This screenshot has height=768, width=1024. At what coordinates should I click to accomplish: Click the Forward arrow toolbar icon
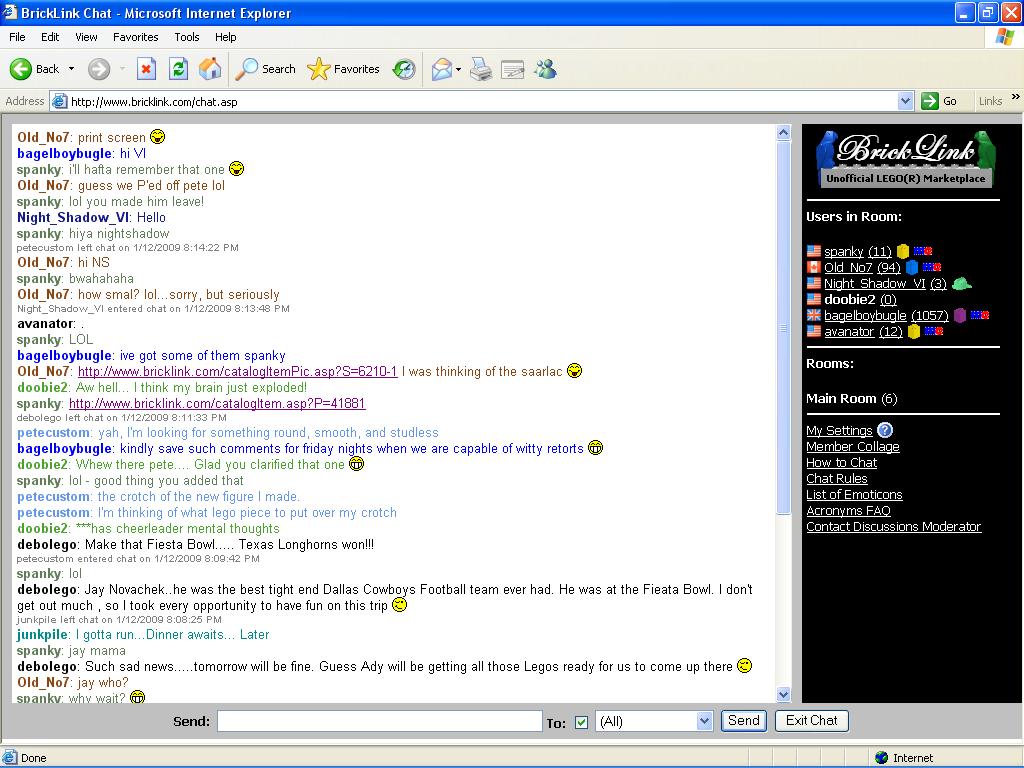point(99,69)
